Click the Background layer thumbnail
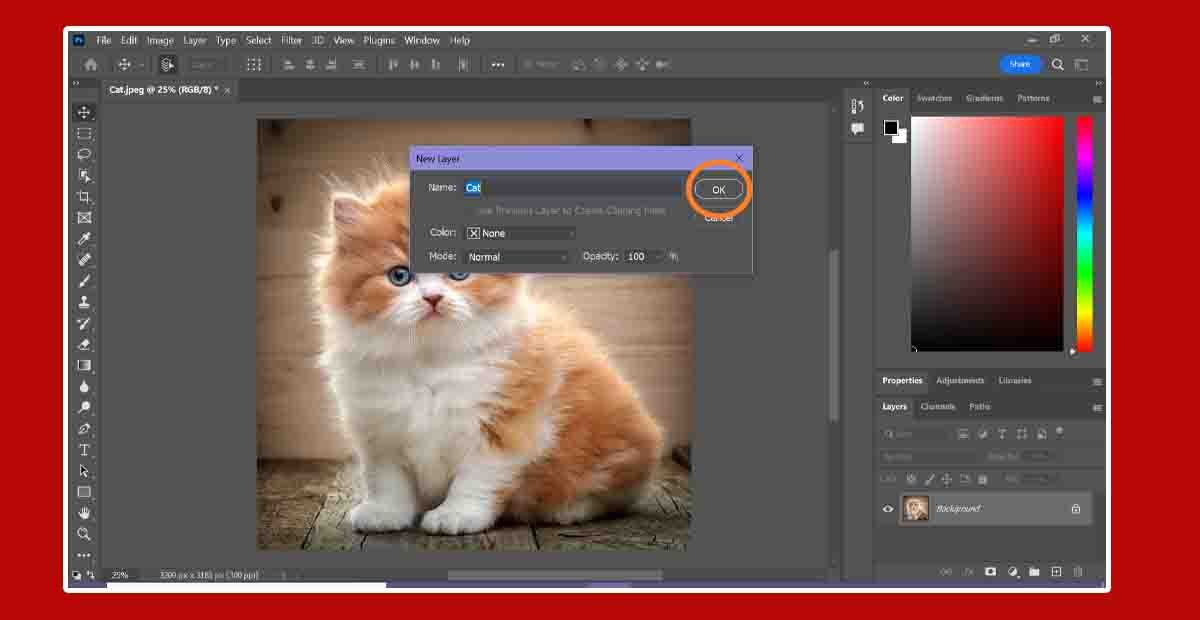The height and width of the screenshot is (620, 1200). pos(915,509)
